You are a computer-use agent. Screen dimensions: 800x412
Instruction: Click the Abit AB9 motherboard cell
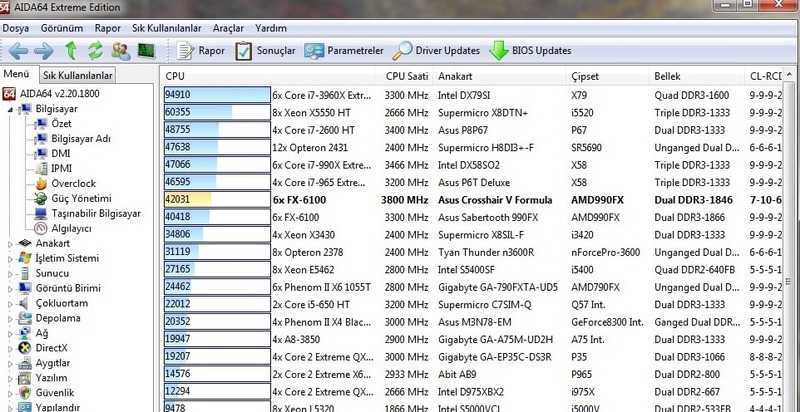point(457,374)
